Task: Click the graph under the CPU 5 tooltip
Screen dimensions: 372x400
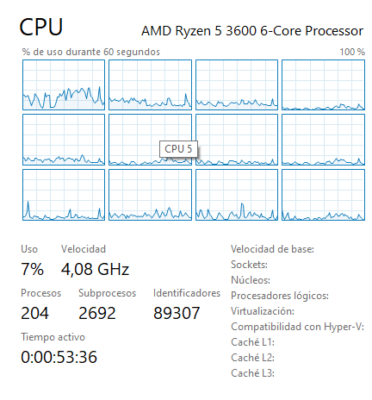Action: click(x=150, y=140)
